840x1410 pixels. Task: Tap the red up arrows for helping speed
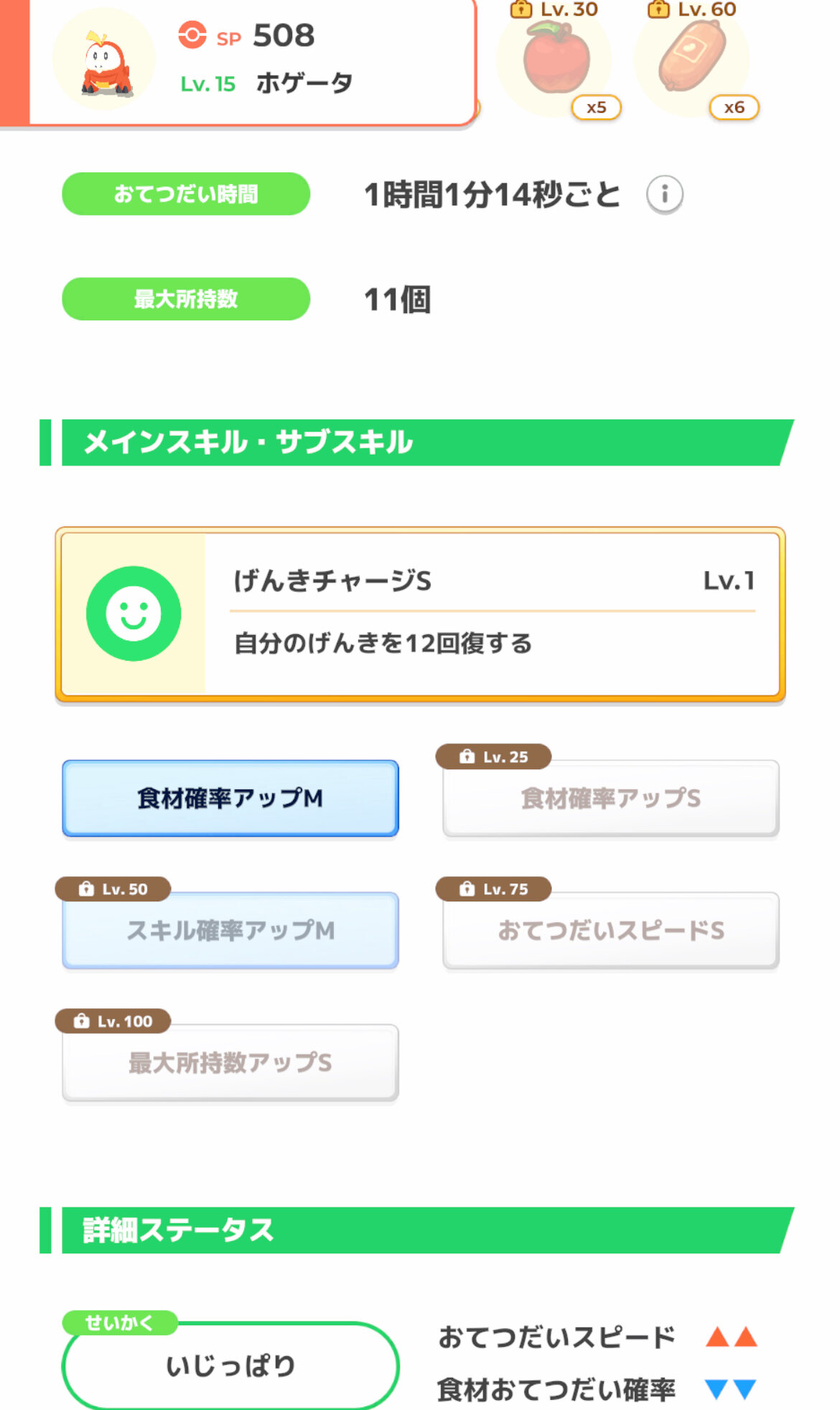pyautogui.click(x=731, y=1337)
